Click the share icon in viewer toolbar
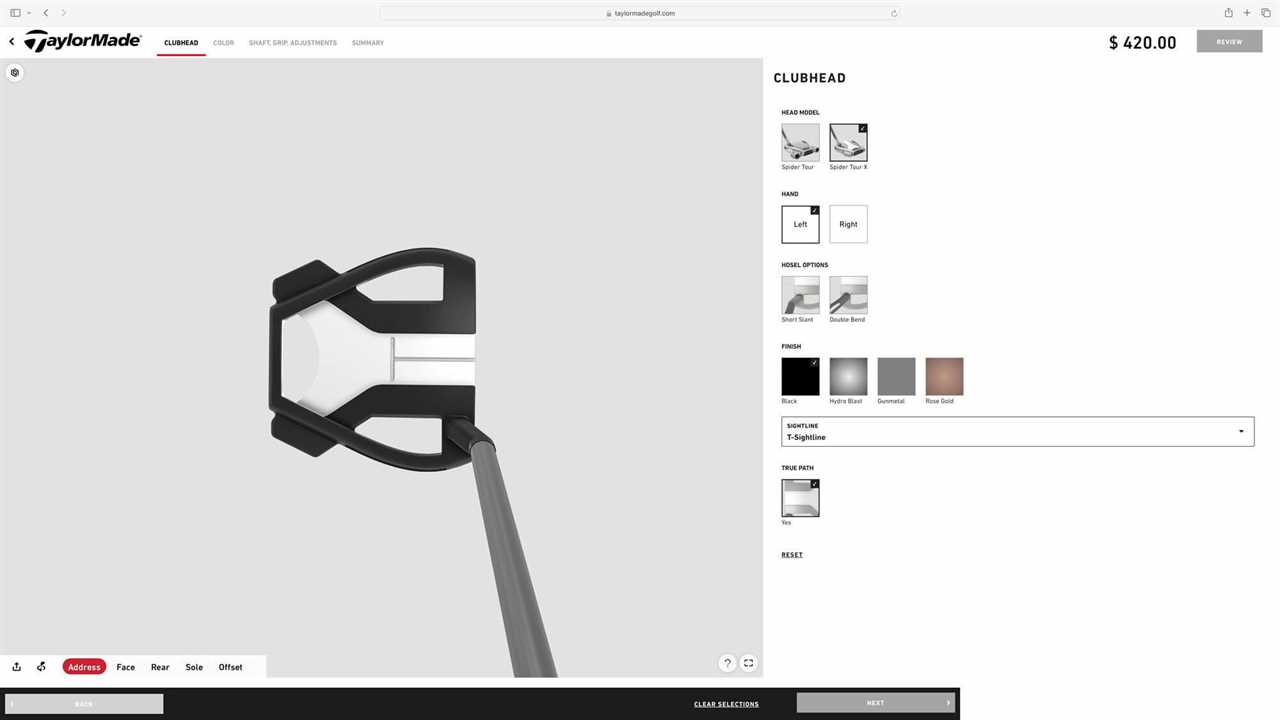Viewport: 1280px width, 720px height. click(x=17, y=667)
